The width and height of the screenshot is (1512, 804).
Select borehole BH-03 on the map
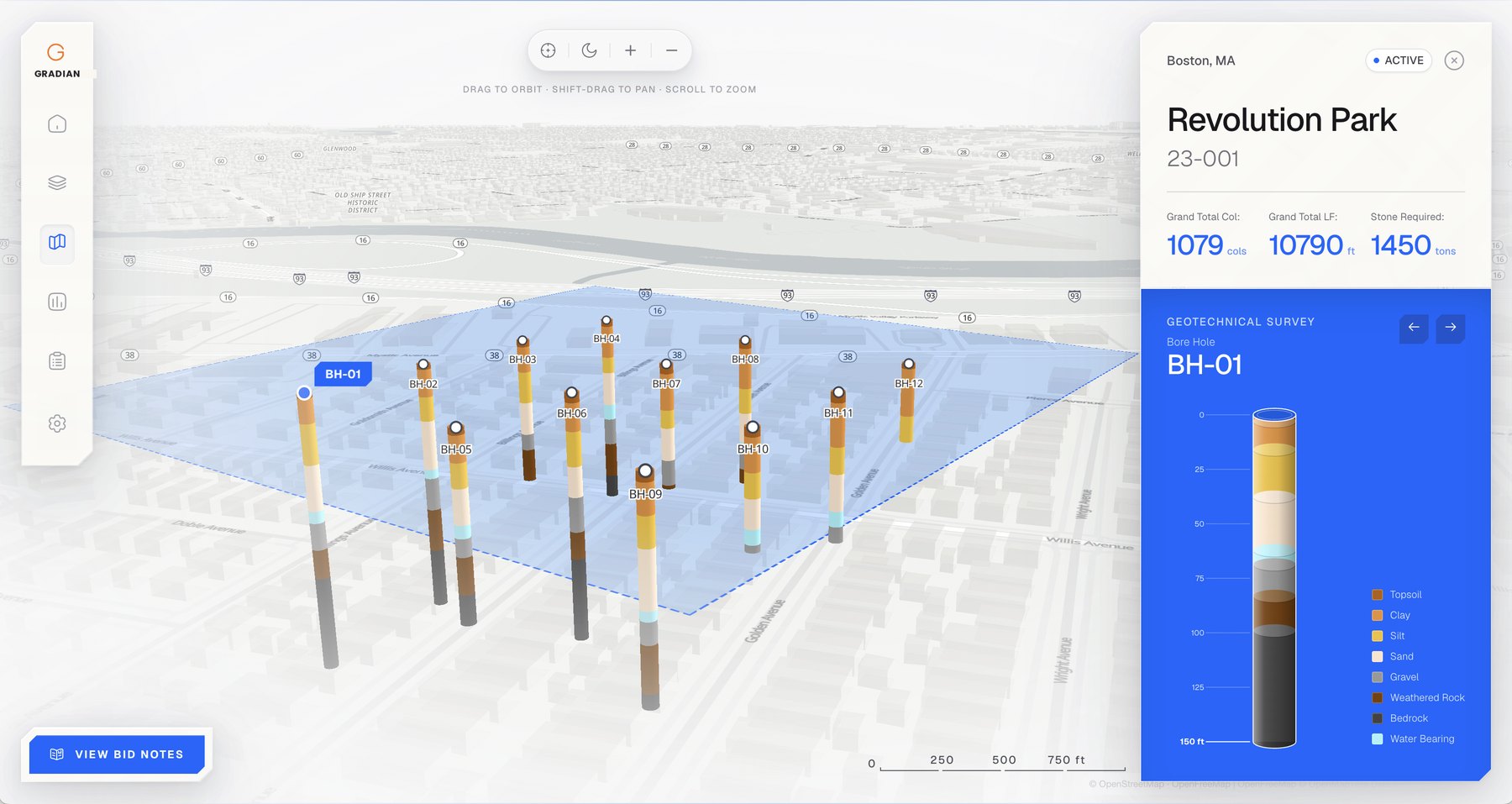[x=522, y=341]
